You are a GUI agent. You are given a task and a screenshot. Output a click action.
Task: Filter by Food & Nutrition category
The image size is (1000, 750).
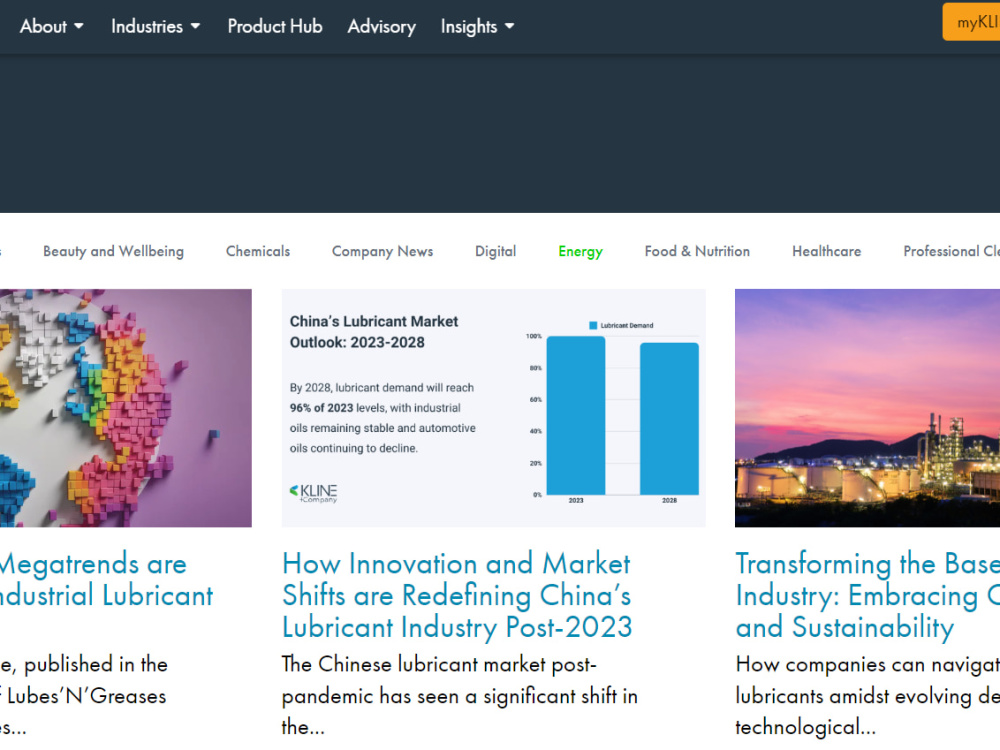point(697,251)
